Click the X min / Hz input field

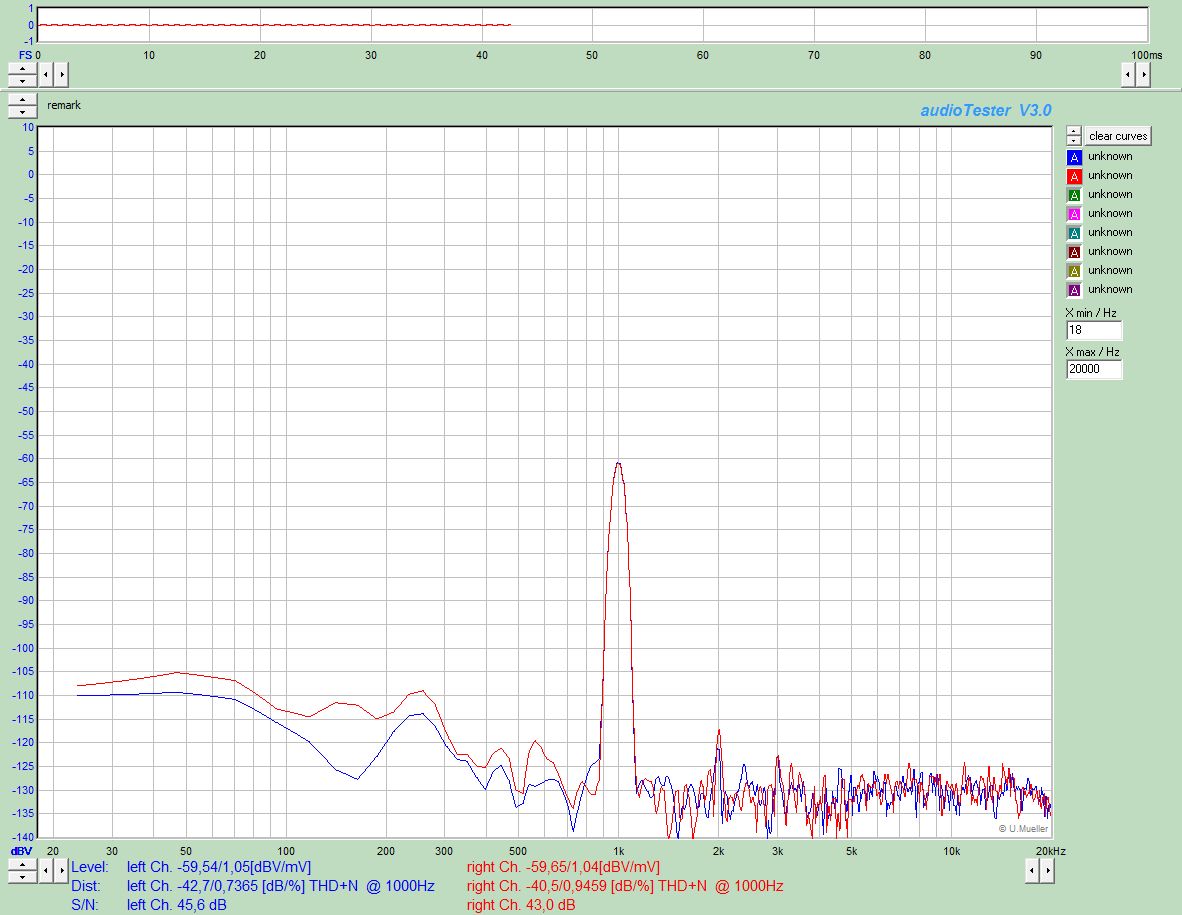coord(1094,330)
